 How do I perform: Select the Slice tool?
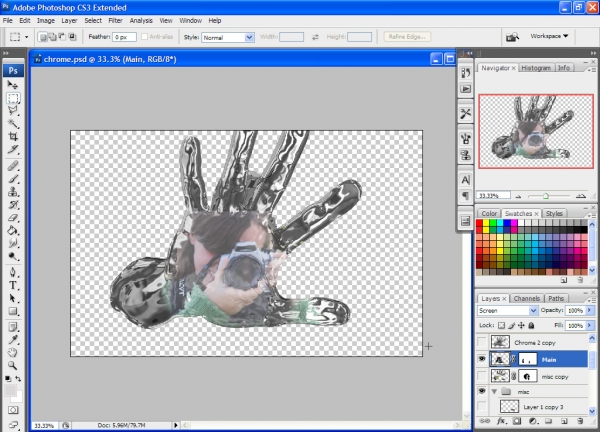13,149
